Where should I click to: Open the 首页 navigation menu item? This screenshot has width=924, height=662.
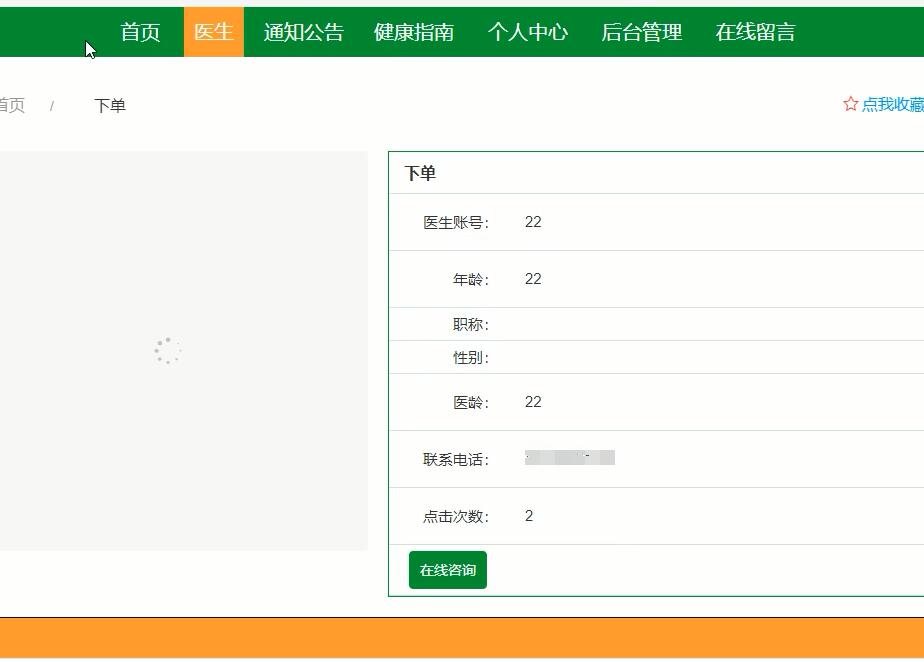coord(139,32)
